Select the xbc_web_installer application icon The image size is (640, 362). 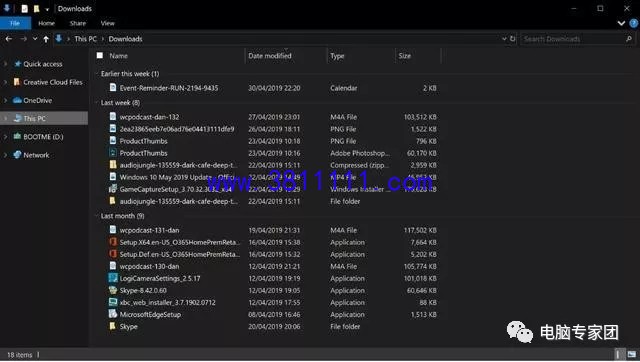click(x=113, y=302)
